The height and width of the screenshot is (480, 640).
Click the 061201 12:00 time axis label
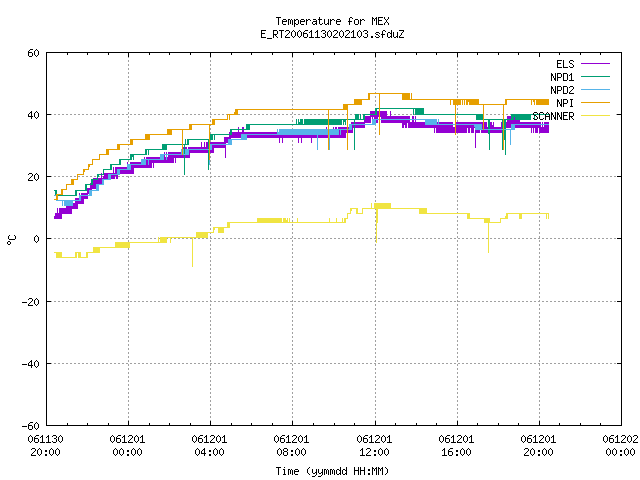(x=374, y=446)
